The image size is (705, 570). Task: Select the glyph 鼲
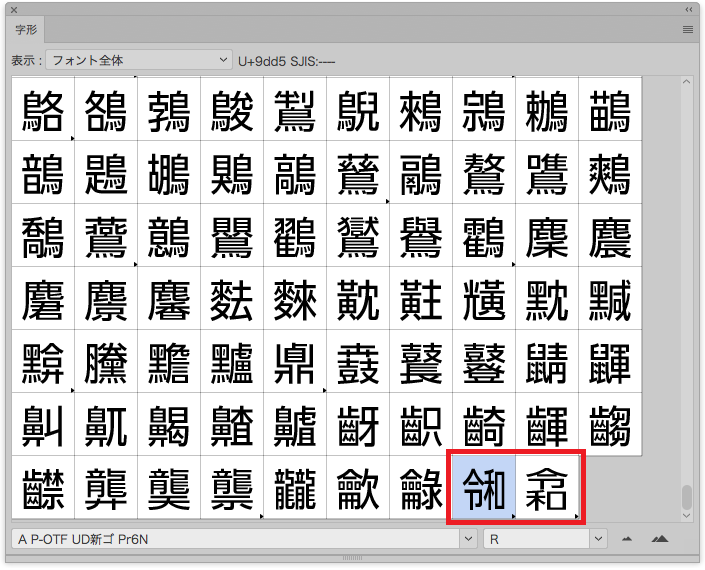pos(610,361)
